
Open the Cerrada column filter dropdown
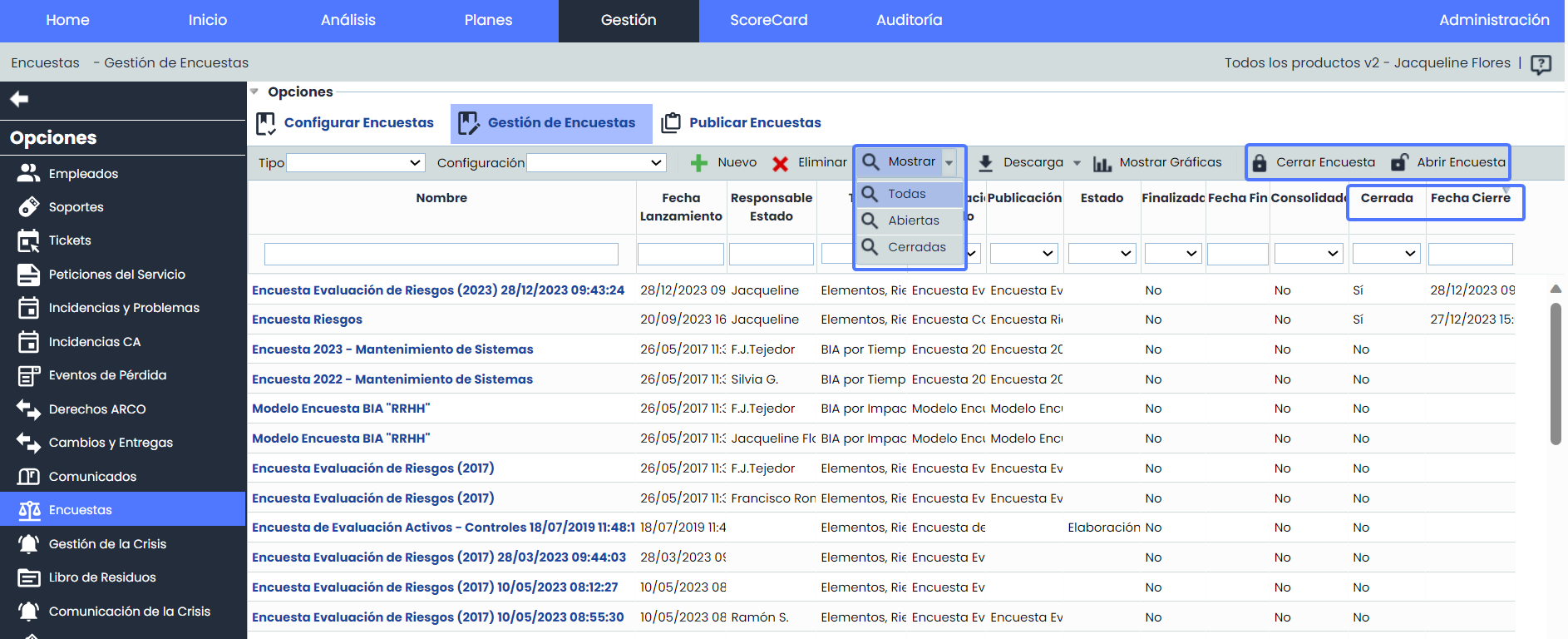(x=1386, y=254)
